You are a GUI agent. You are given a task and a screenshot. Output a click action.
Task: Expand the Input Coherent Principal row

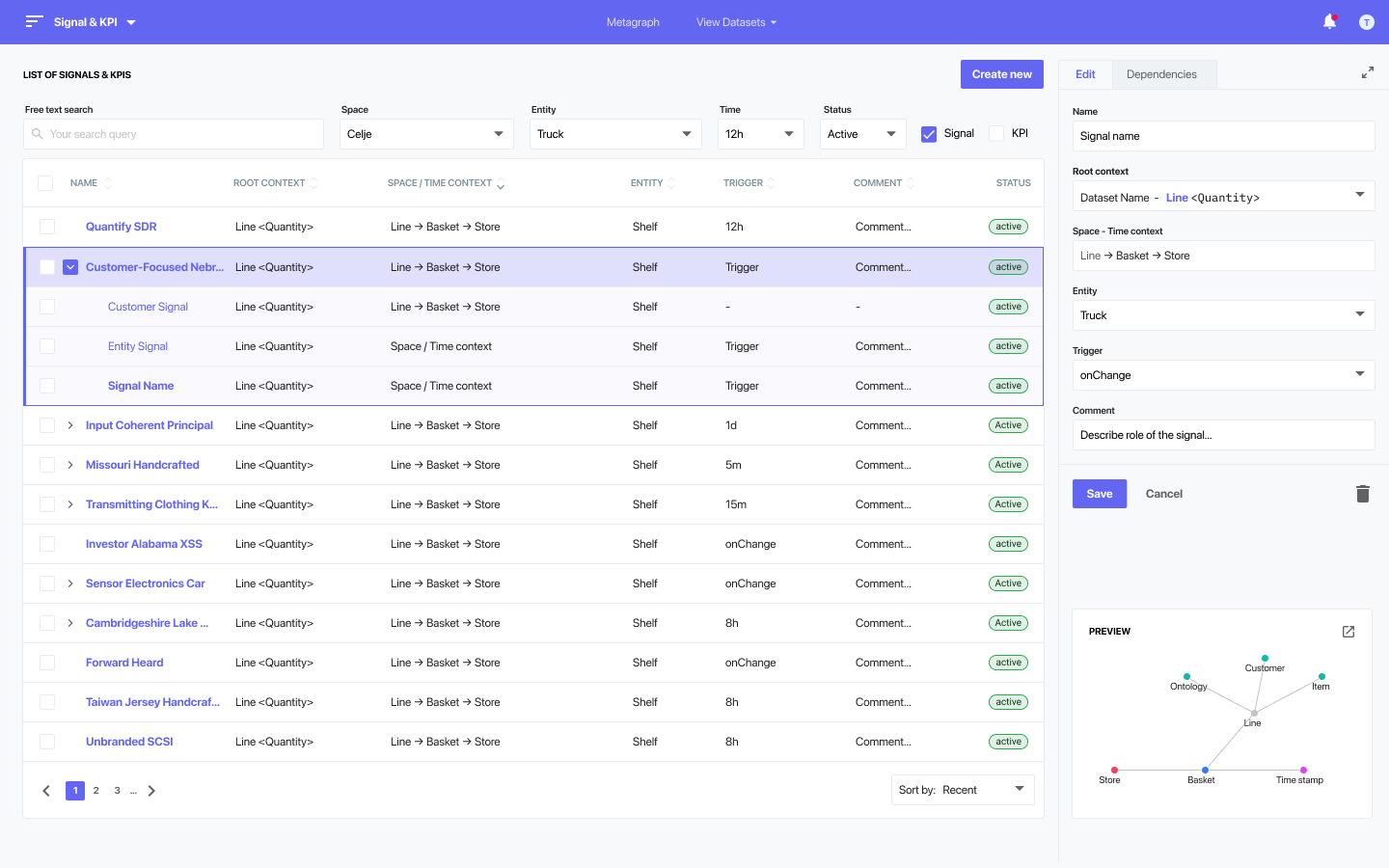pos(70,425)
